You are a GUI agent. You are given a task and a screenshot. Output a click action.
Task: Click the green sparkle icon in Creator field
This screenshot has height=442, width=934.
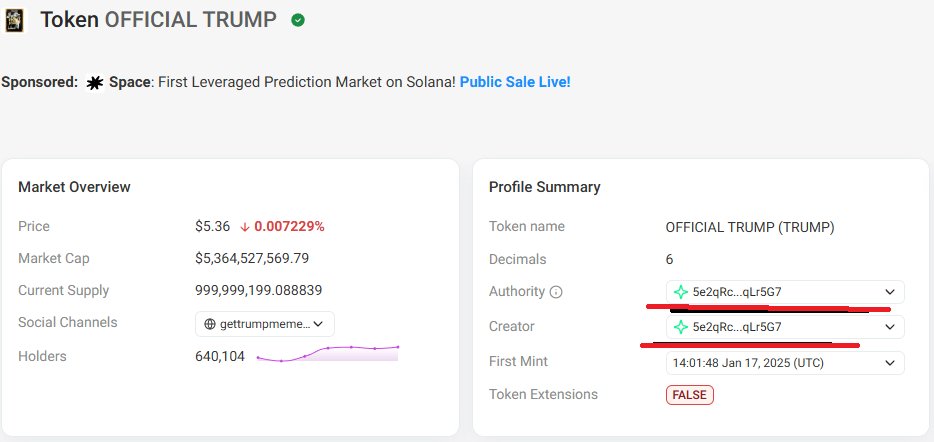(680, 327)
